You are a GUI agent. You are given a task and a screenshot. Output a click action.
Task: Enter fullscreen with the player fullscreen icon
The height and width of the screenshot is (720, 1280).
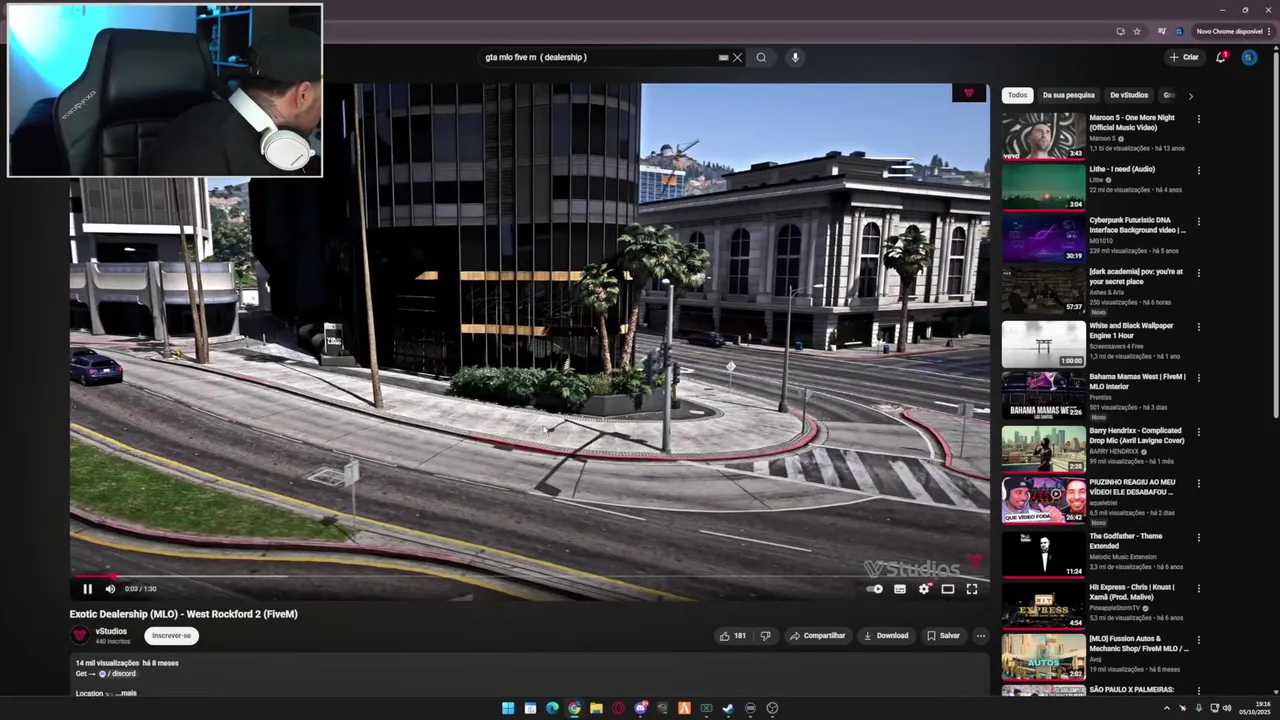coord(972,589)
